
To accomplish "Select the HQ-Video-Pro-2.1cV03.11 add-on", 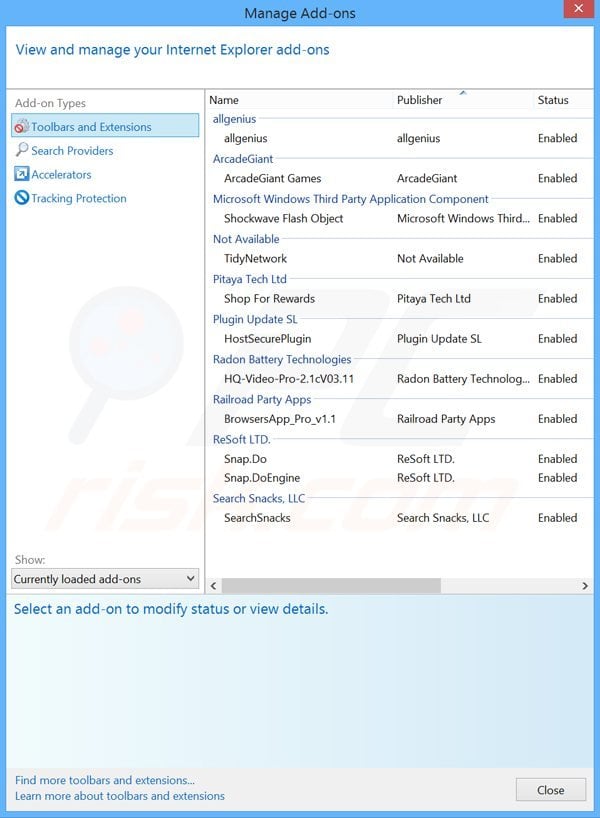I will [x=400, y=379].
